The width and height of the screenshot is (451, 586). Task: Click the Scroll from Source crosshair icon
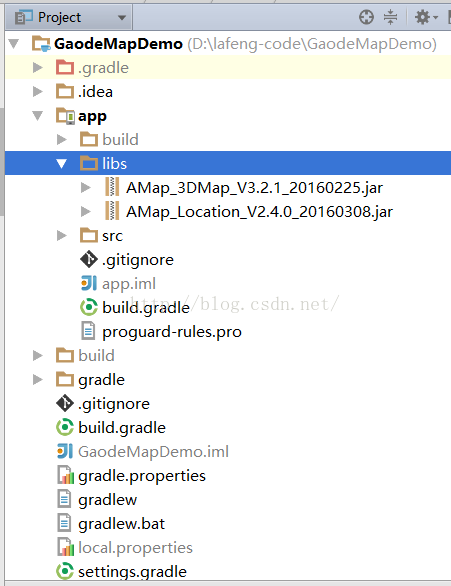366,17
